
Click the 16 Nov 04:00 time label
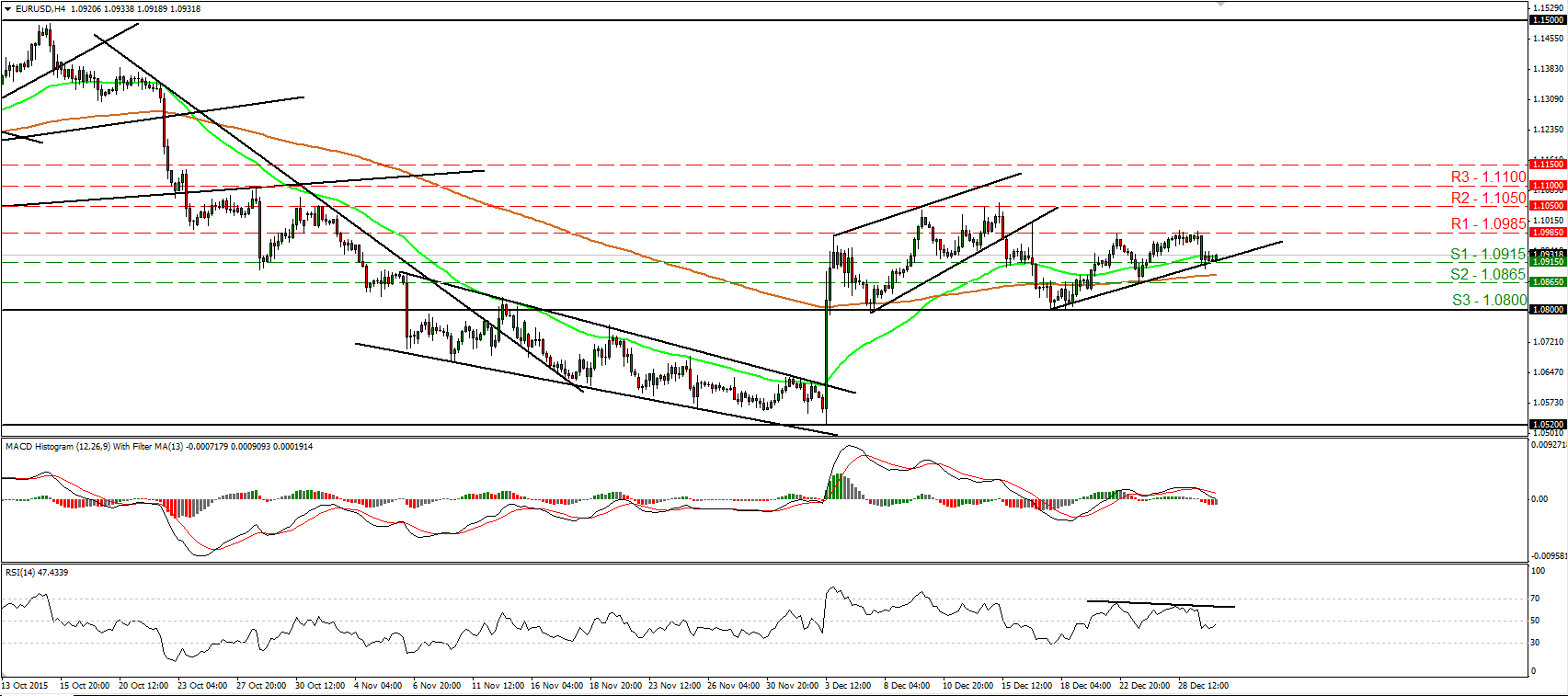(556, 685)
